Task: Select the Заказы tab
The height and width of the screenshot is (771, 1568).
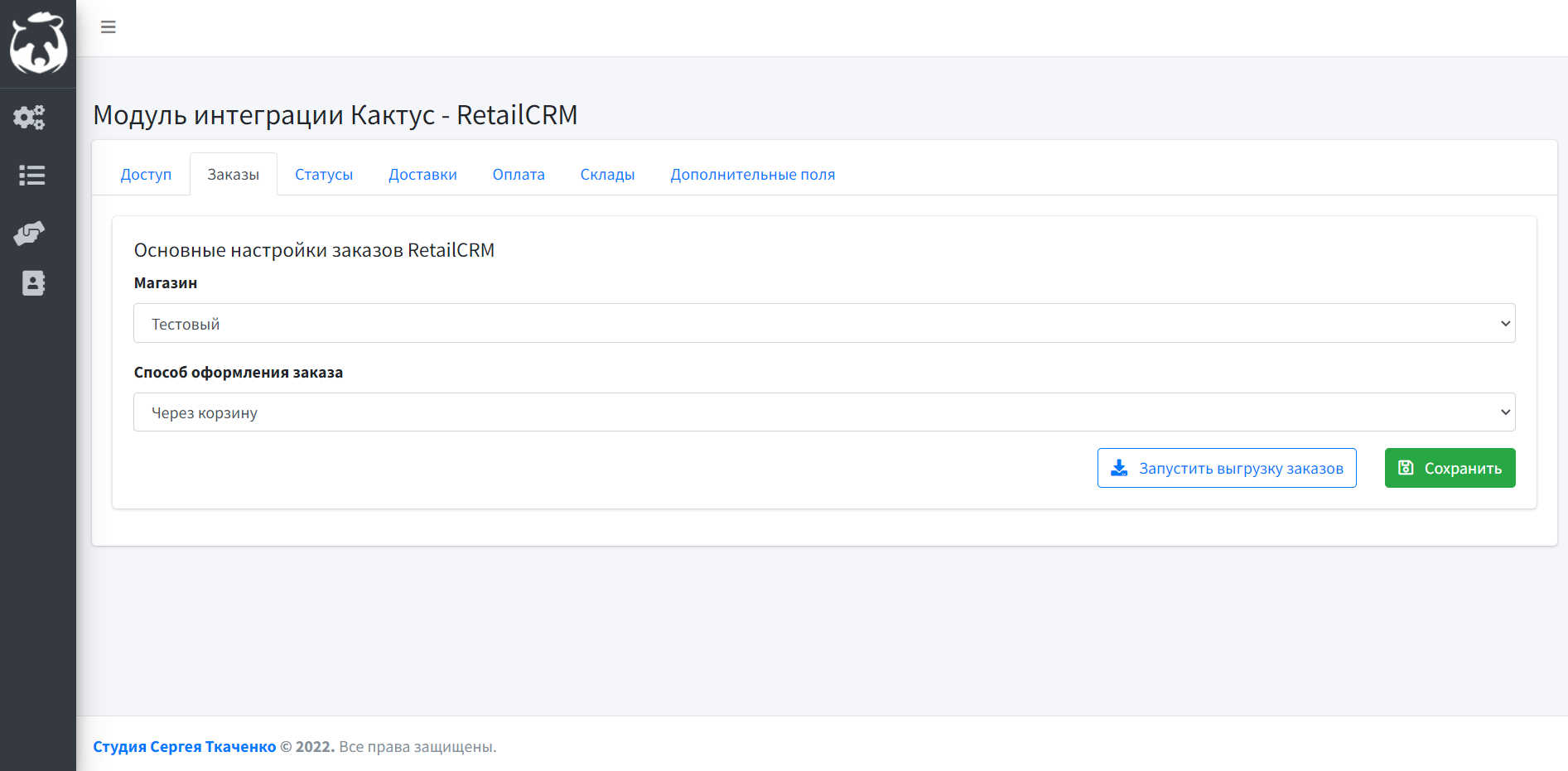Action: (234, 175)
